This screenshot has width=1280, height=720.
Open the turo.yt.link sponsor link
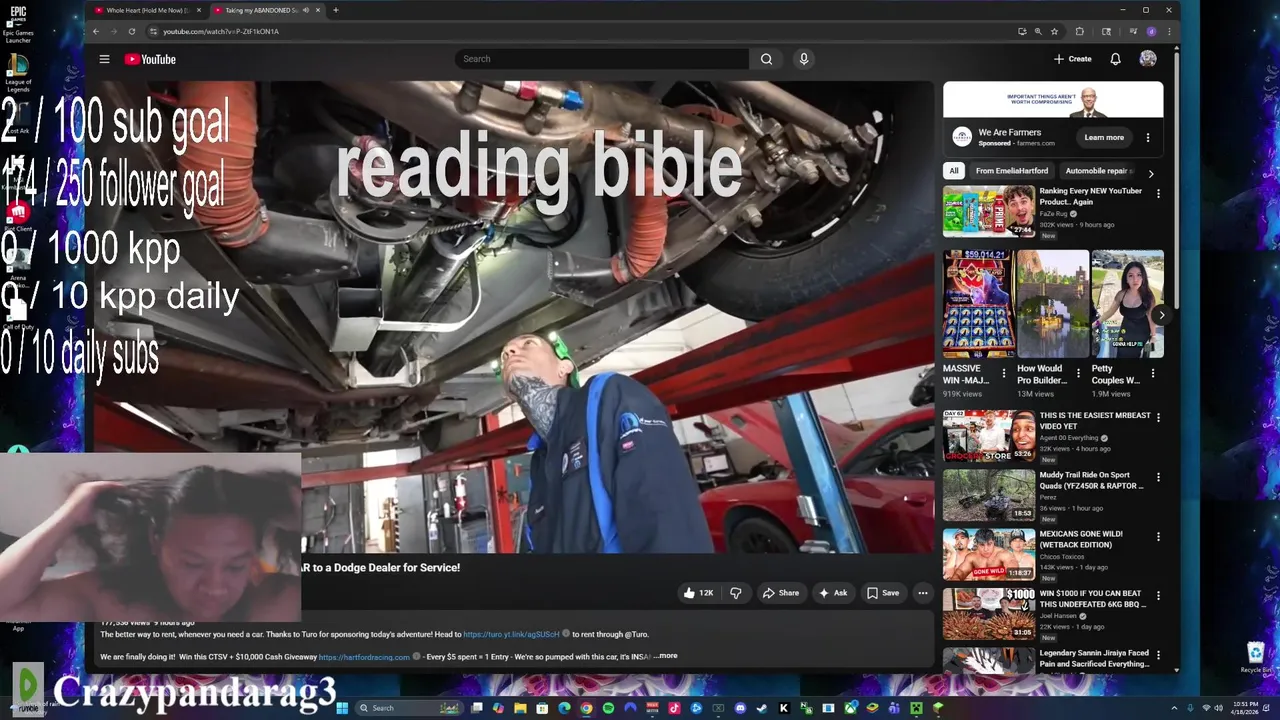coord(511,634)
